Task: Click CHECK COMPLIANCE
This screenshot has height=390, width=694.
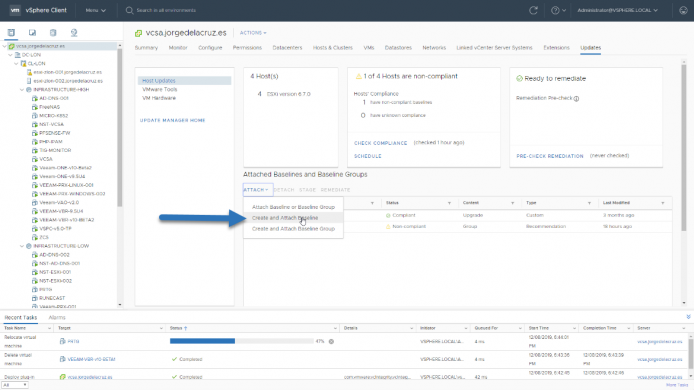Action: pos(381,143)
